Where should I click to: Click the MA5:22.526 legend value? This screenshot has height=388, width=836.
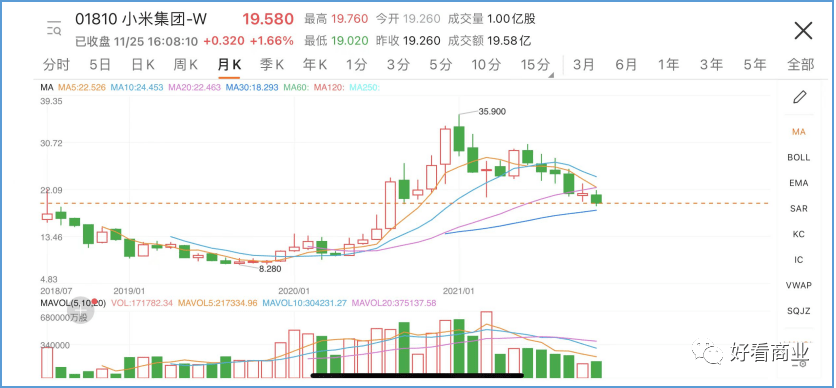point(83,87)
